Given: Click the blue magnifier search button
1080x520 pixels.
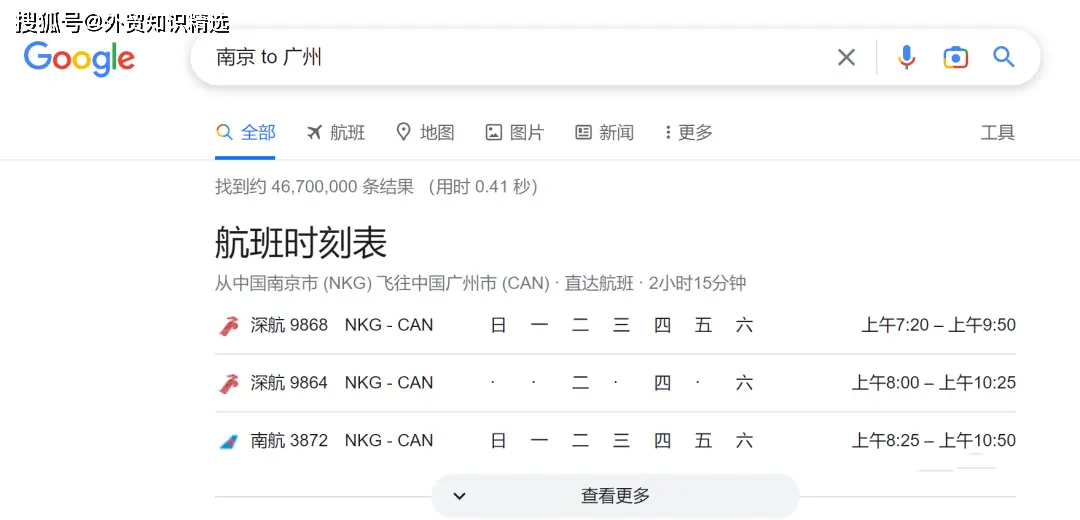Looking at the screenshot, I should [x=1004, y=57].
